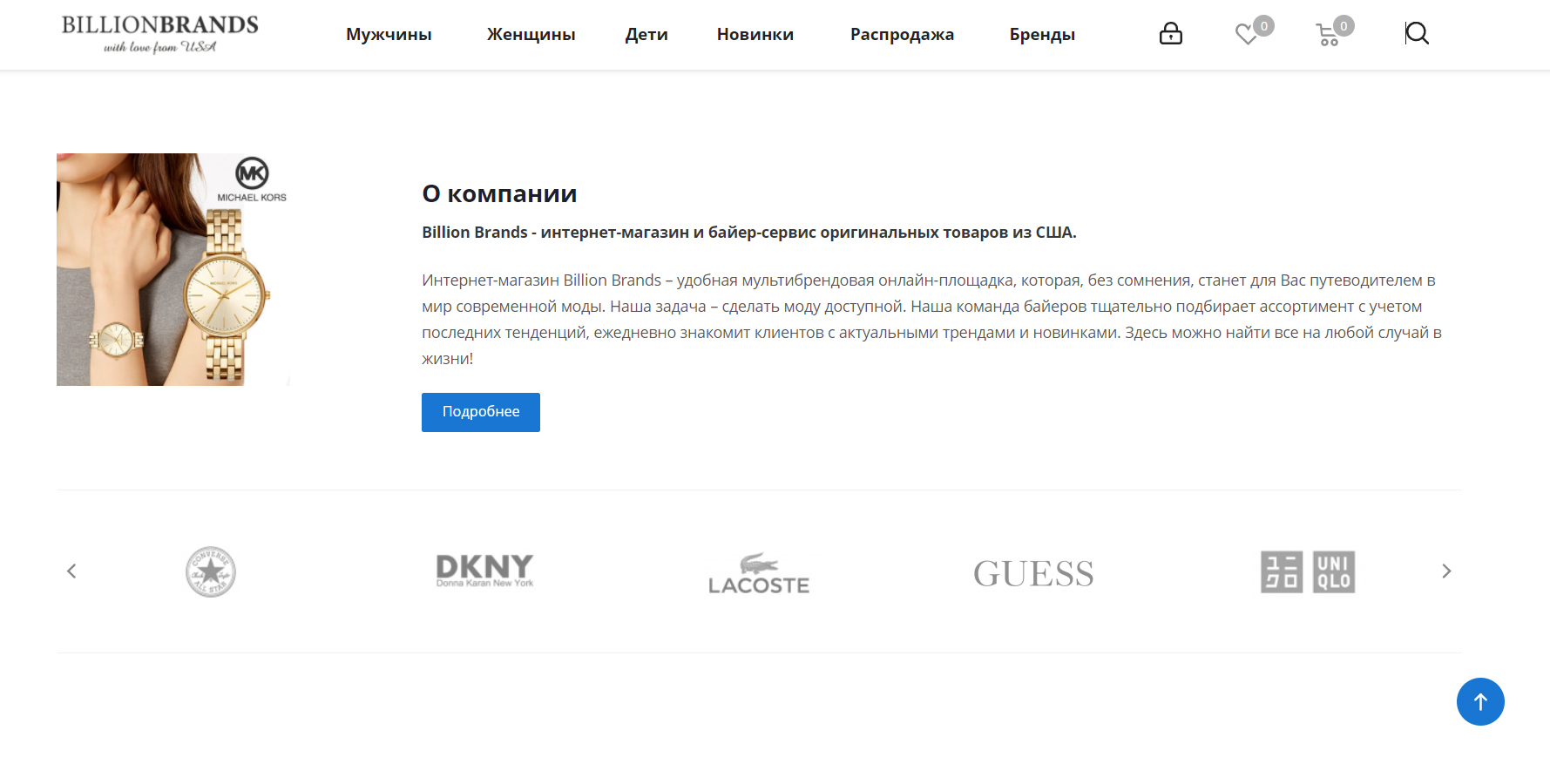
Task: Click the search magnifier icon
Action: click(1417, 34)
